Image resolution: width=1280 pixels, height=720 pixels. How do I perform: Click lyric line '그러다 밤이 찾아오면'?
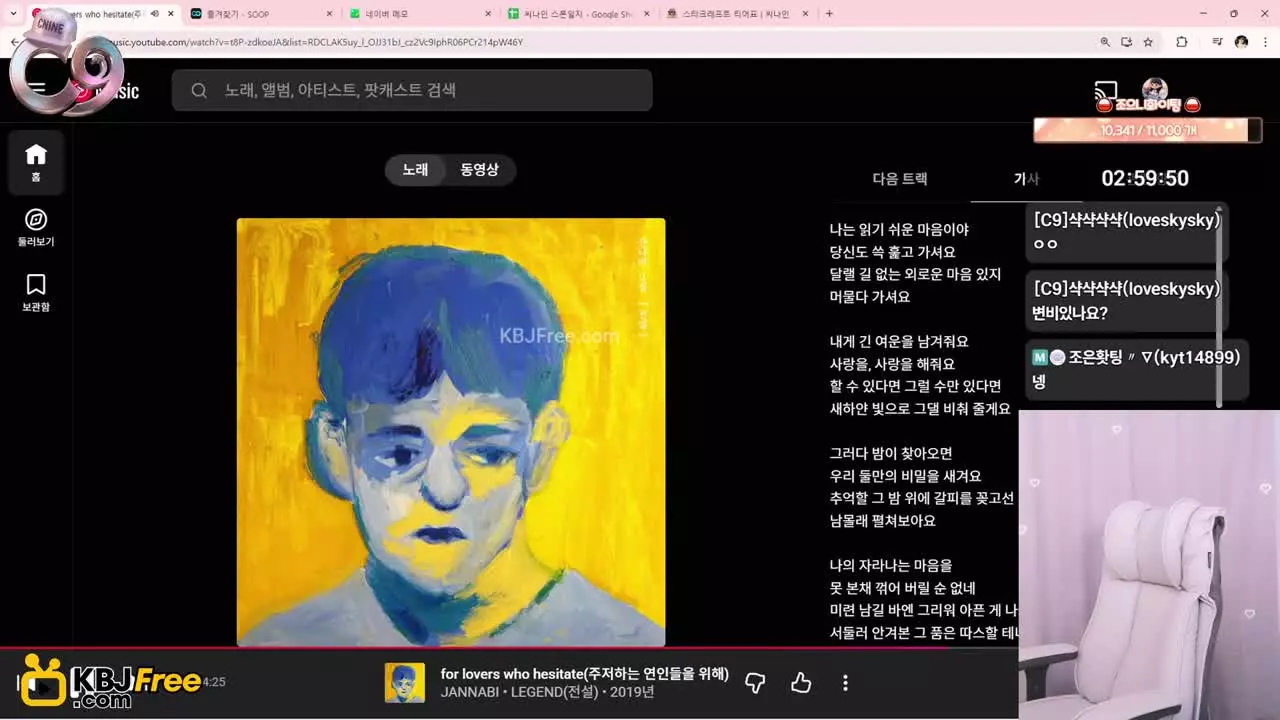coord(891,453)
